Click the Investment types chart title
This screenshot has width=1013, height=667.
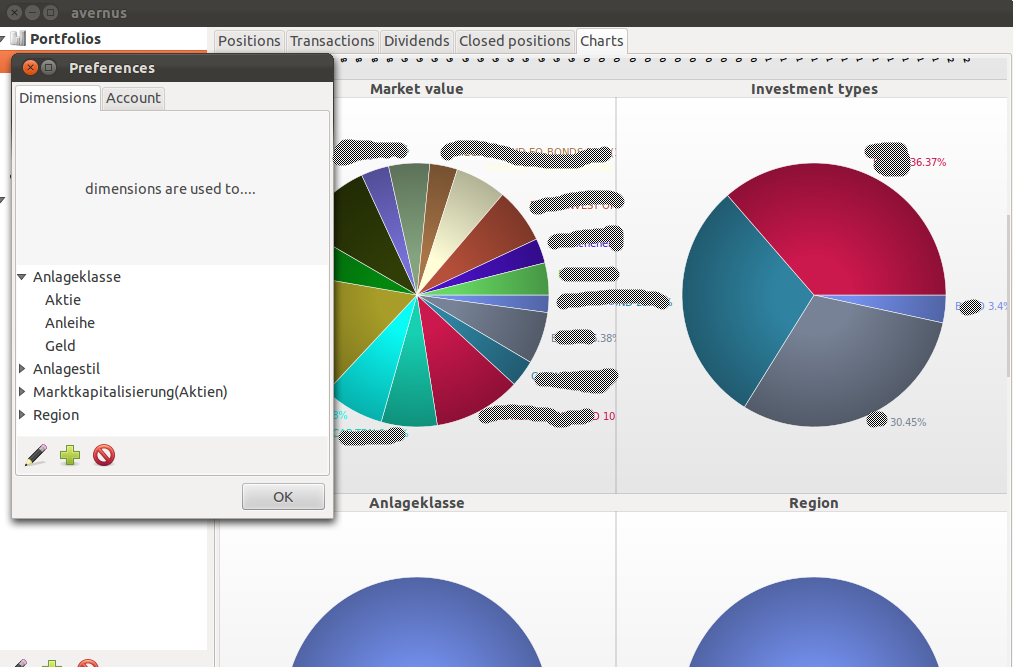point(814,89)
